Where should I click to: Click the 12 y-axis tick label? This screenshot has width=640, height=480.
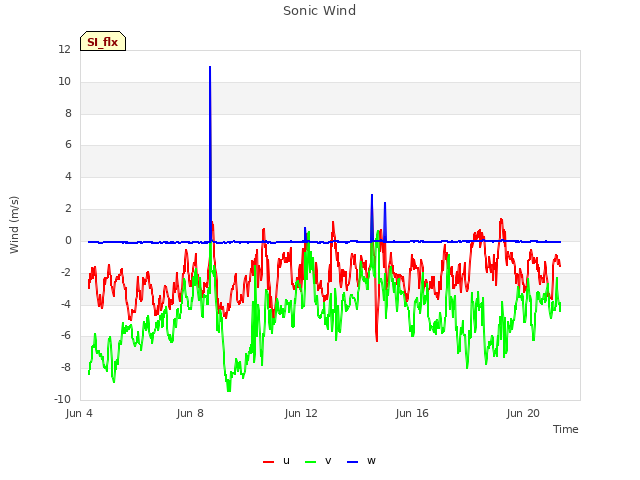pos(64,50)
